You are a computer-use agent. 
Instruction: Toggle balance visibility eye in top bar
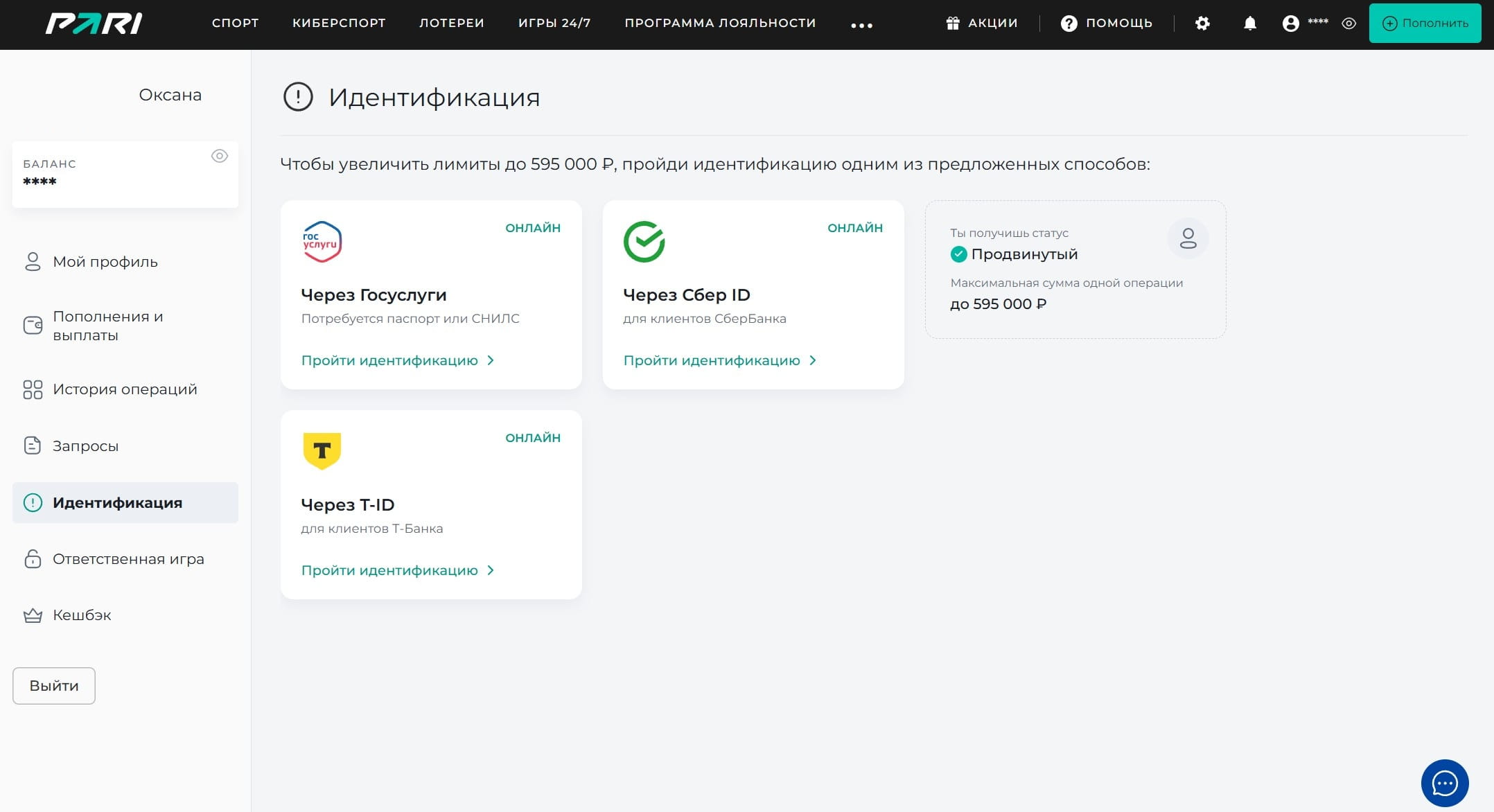point(1348,24)
